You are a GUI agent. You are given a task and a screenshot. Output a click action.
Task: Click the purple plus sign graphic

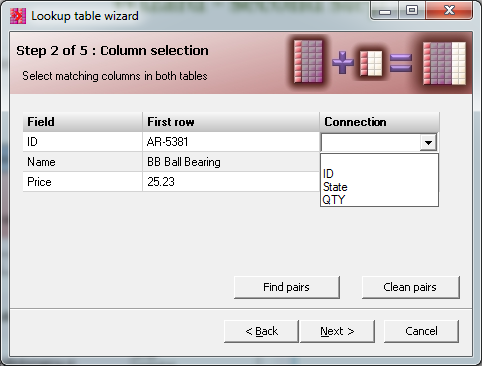[343, 62]
